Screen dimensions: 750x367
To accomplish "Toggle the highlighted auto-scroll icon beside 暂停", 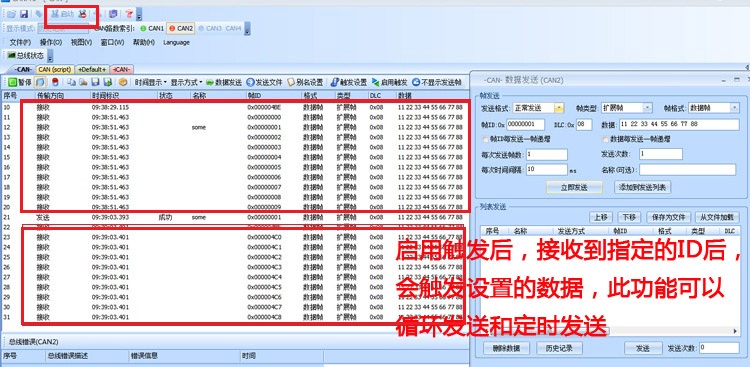I will click(39, 82).
